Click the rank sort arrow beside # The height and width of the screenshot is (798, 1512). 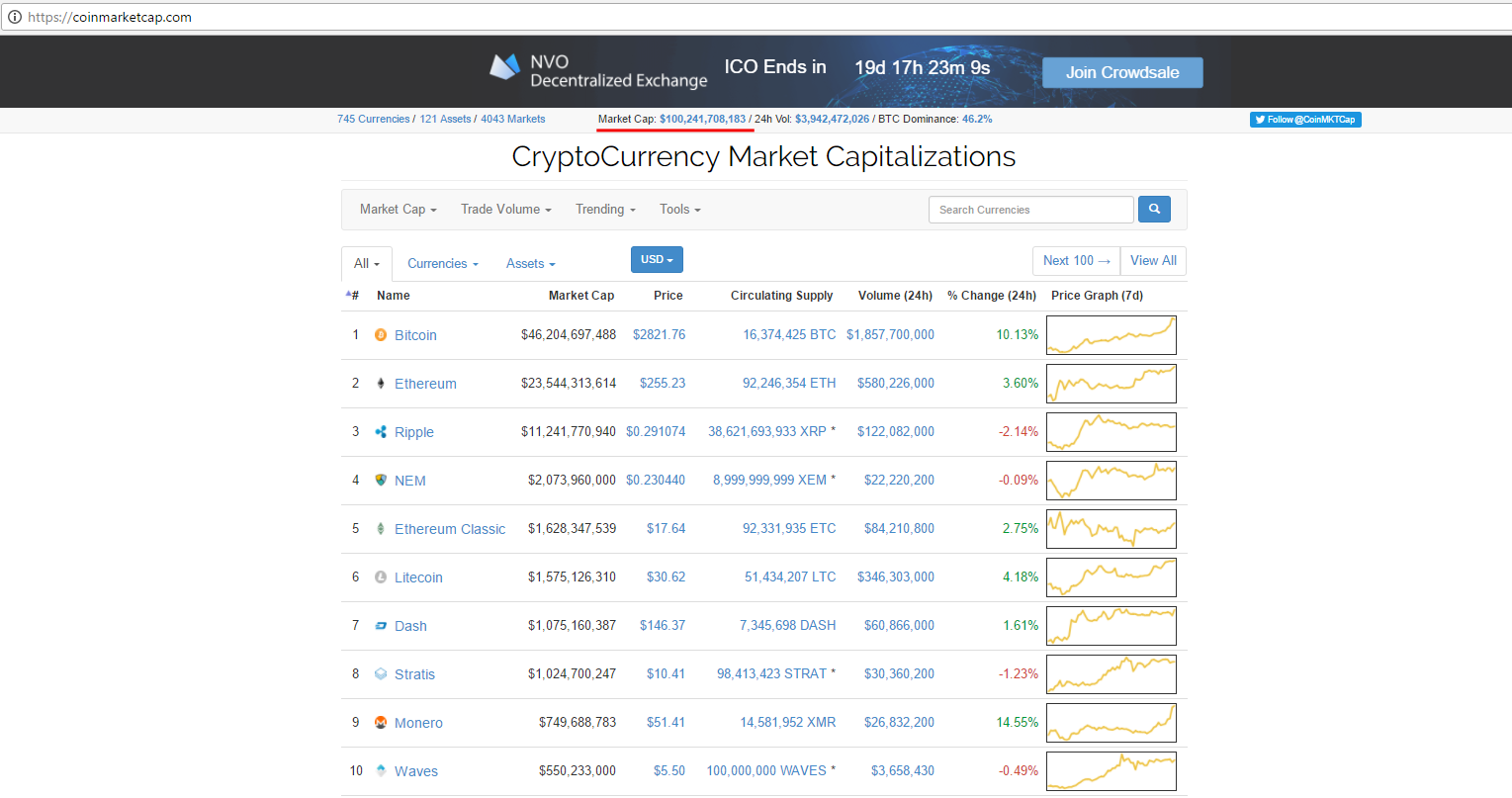(348, 295)
